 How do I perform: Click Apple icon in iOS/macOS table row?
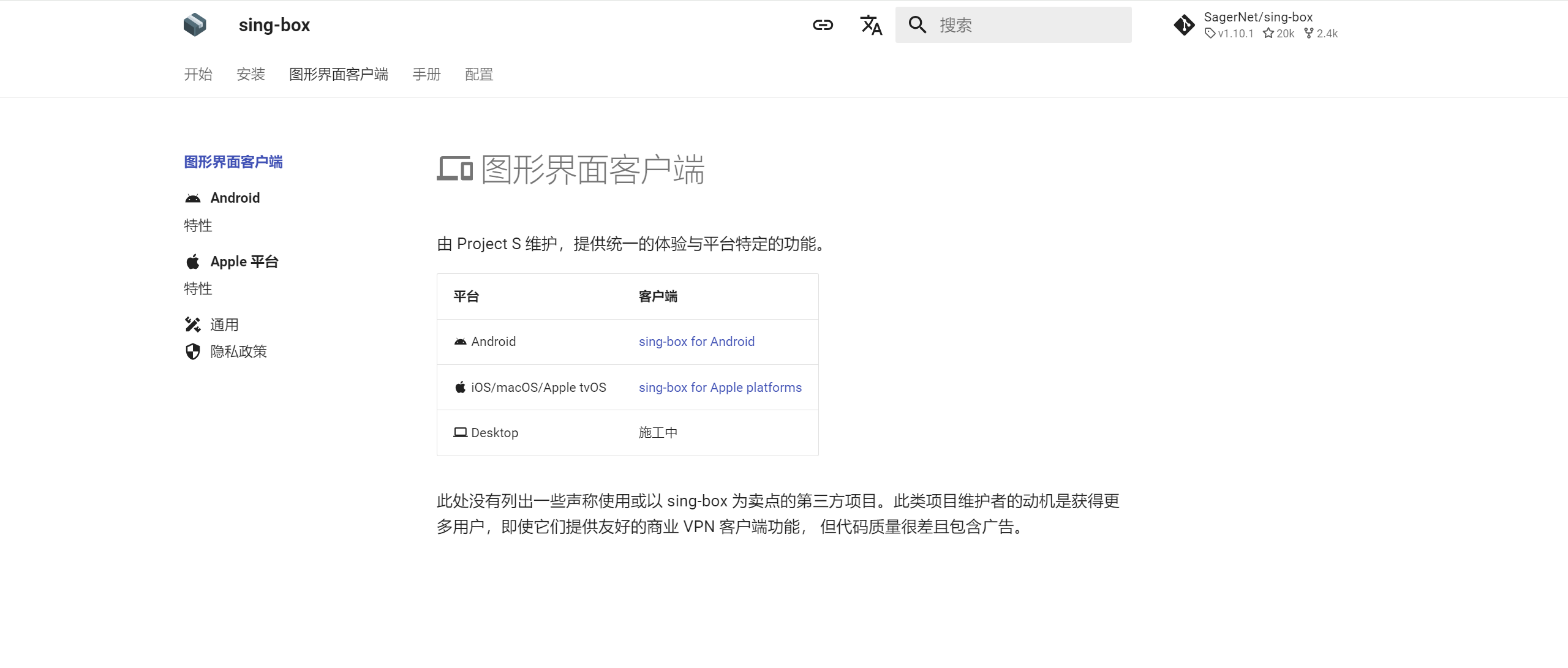(x=460, y=387)
